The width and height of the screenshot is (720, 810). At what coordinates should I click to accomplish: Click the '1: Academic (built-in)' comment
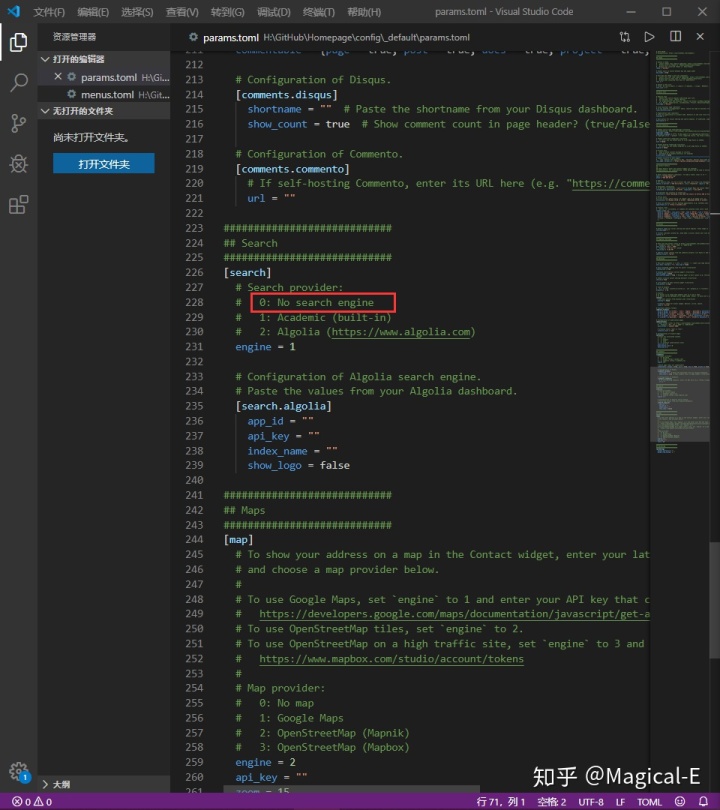[x=325, y=317]
